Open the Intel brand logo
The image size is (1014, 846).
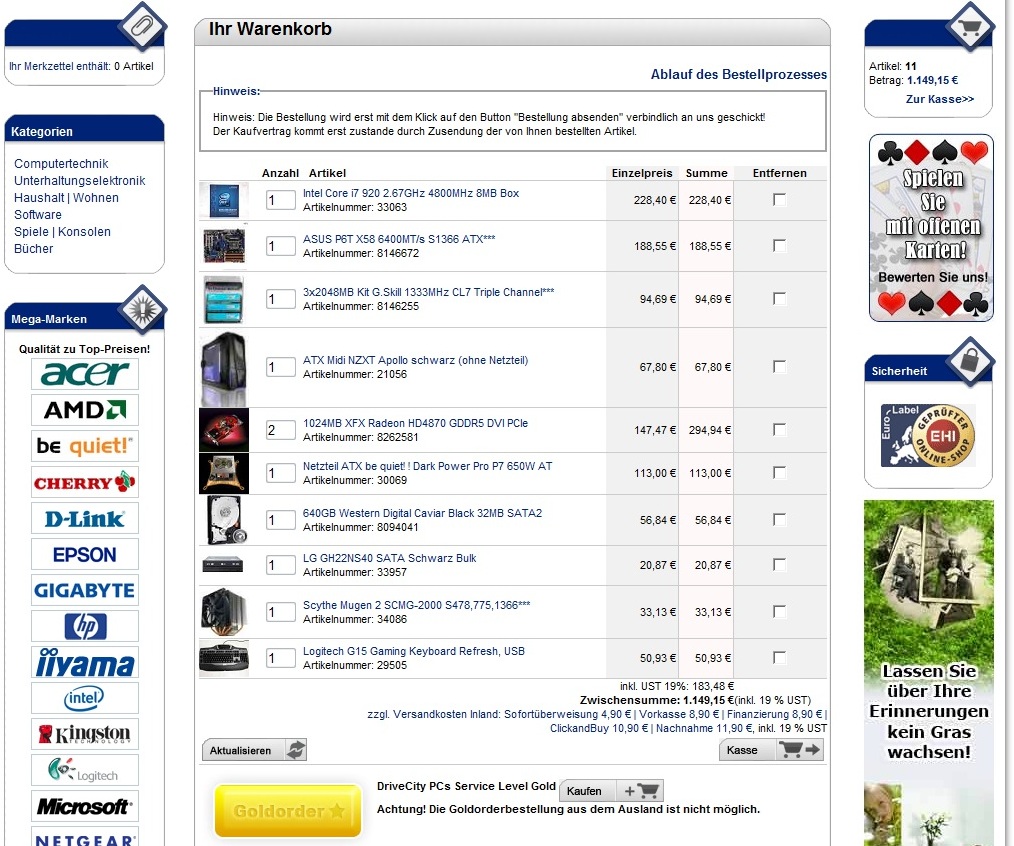coord(85,699)
